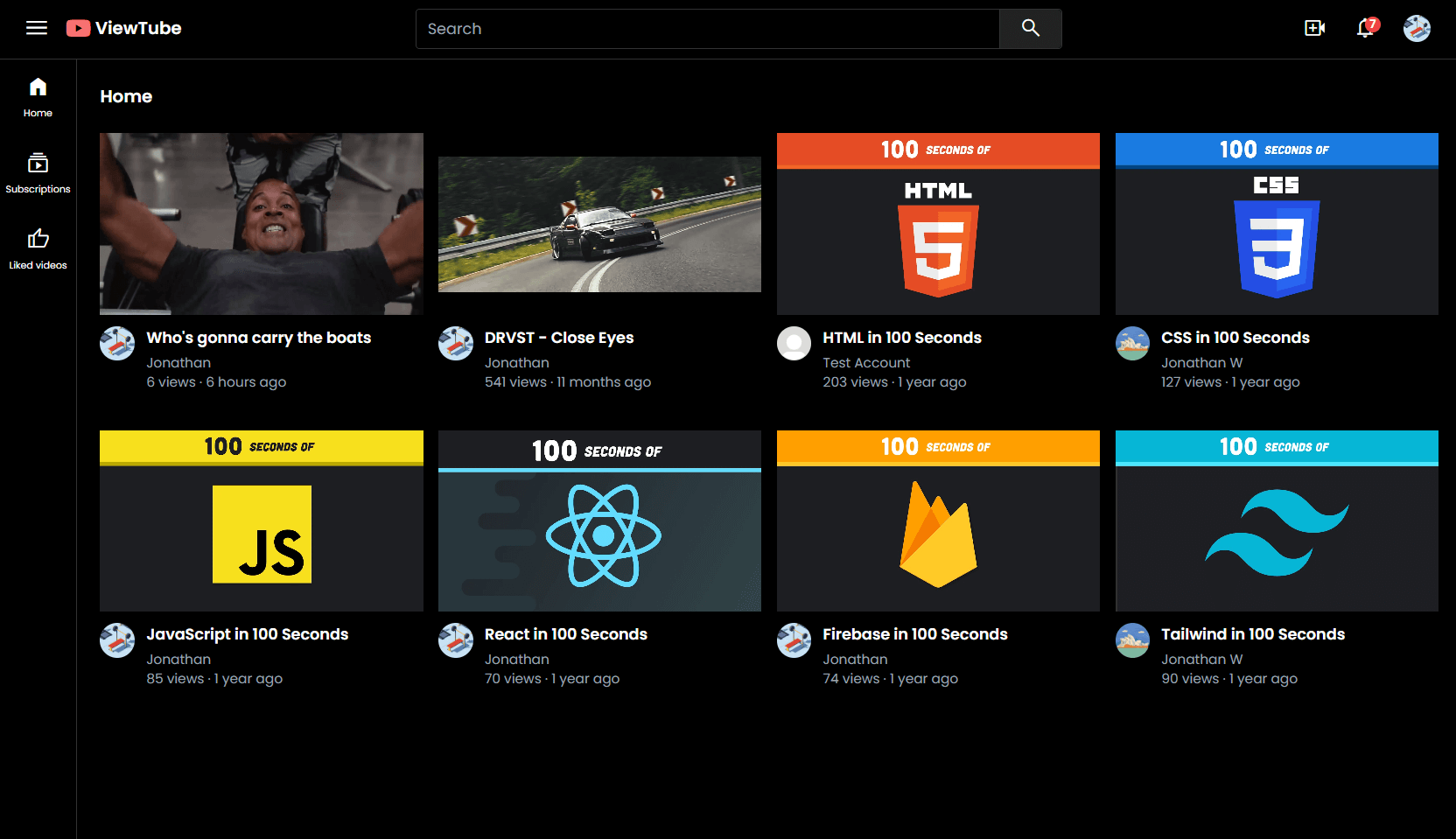
Task: Click title 'JavaScript in 100 Seconds'
Action: (248, 634)
